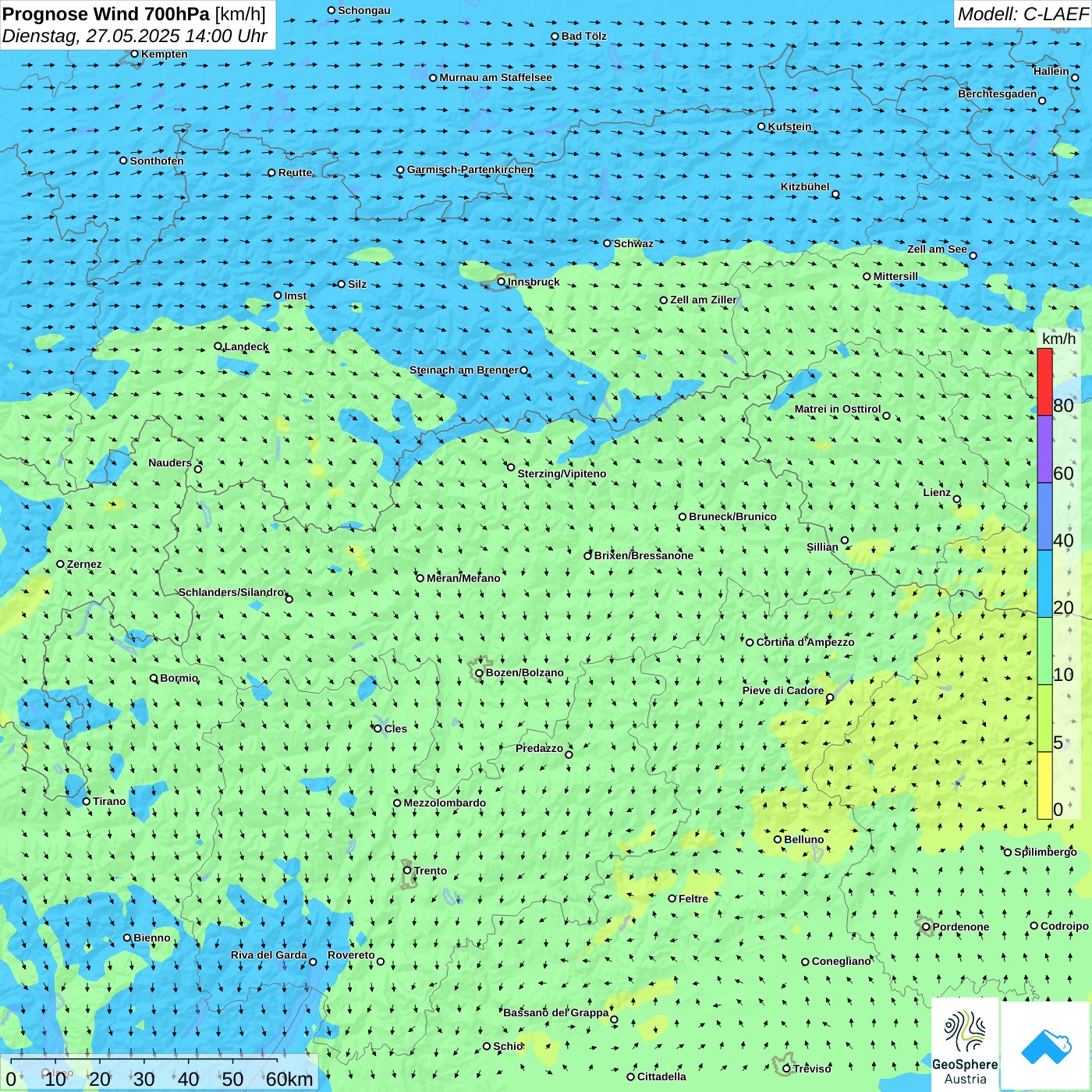
Task: Click the Bormio city marker
Action: click(x=154, y=678)
